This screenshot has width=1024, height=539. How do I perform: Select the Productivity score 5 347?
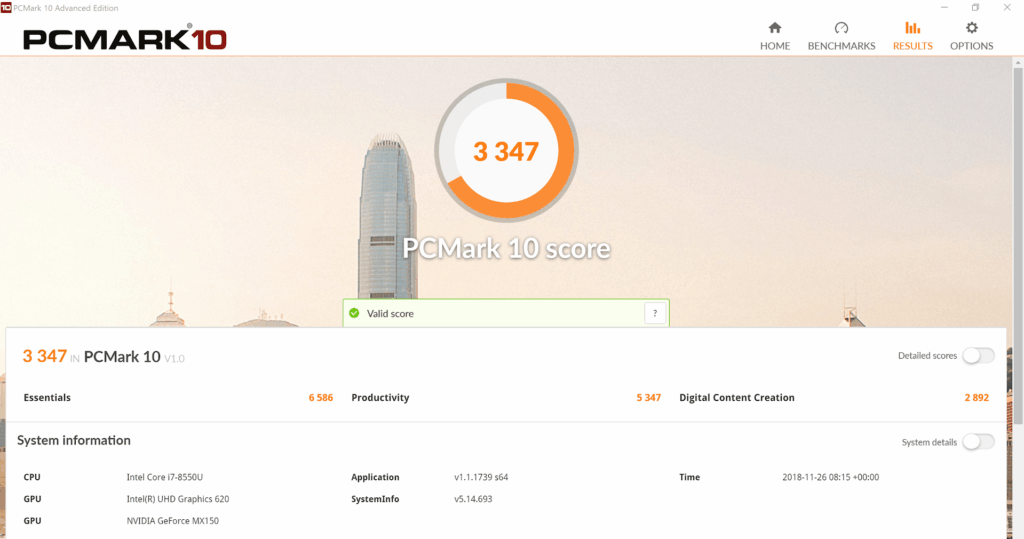point(648,398)
